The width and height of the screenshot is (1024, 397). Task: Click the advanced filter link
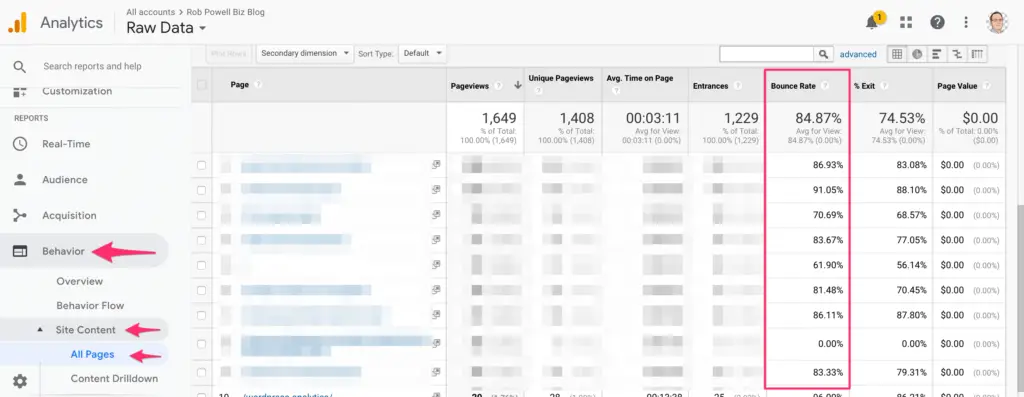(x=858, y=54)
